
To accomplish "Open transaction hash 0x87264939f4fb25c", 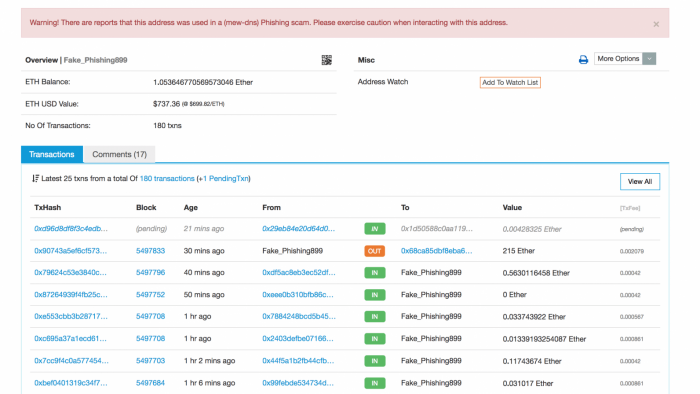I will 71,294.
